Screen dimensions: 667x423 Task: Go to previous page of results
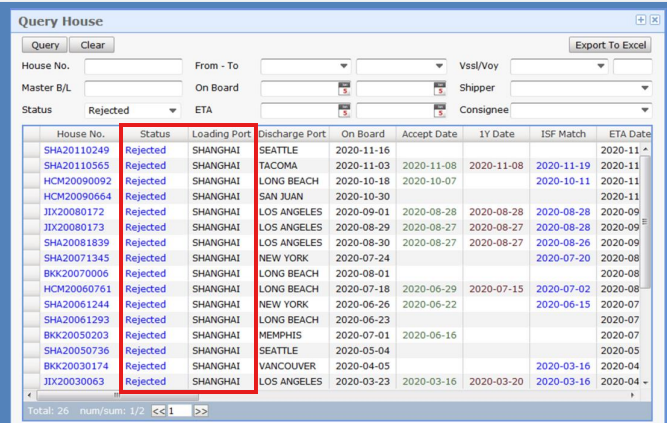pyautogui.click(x=157, y=410)
